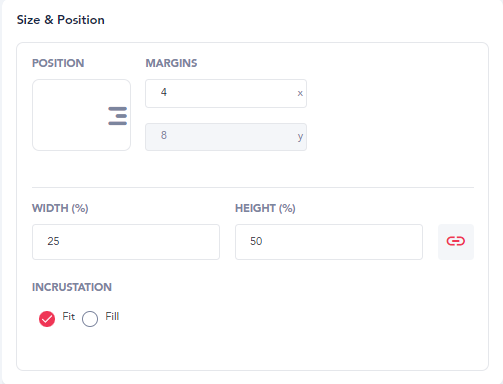This screenshot has width=503, height=384.
Task: Select the Fit incrustation radio button
Action: (x=47, y=319)
